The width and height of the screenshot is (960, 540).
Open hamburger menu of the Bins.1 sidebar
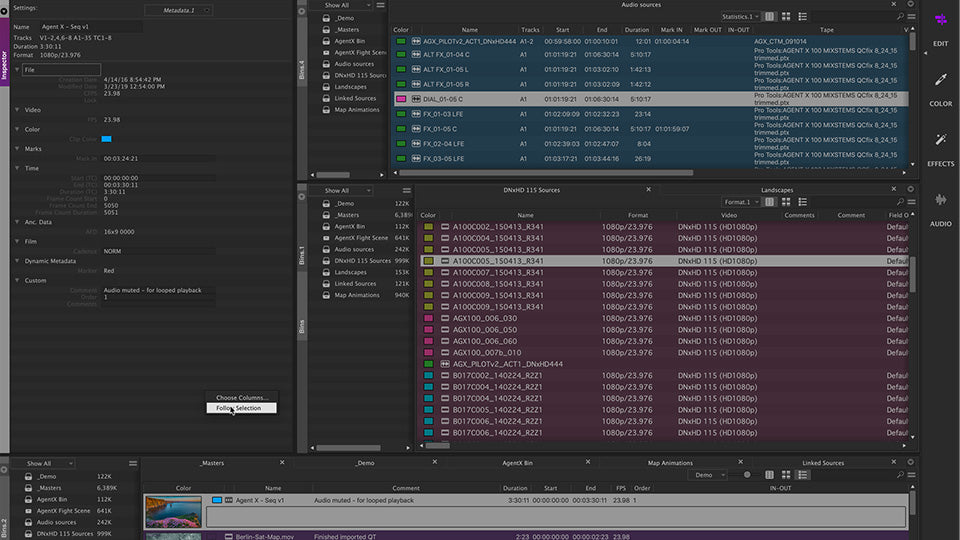coord(407,190)
